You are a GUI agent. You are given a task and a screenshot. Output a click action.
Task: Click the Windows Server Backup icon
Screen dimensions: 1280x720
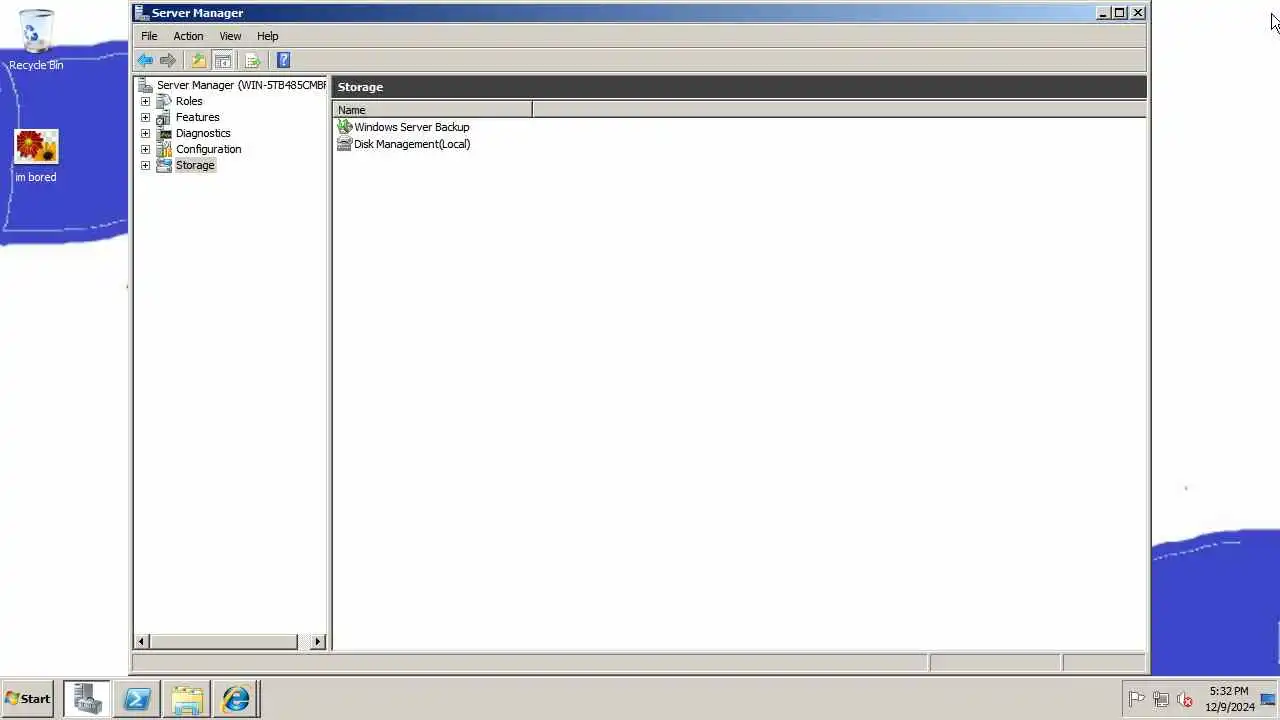pyautogui.click(x=345, y=127)
